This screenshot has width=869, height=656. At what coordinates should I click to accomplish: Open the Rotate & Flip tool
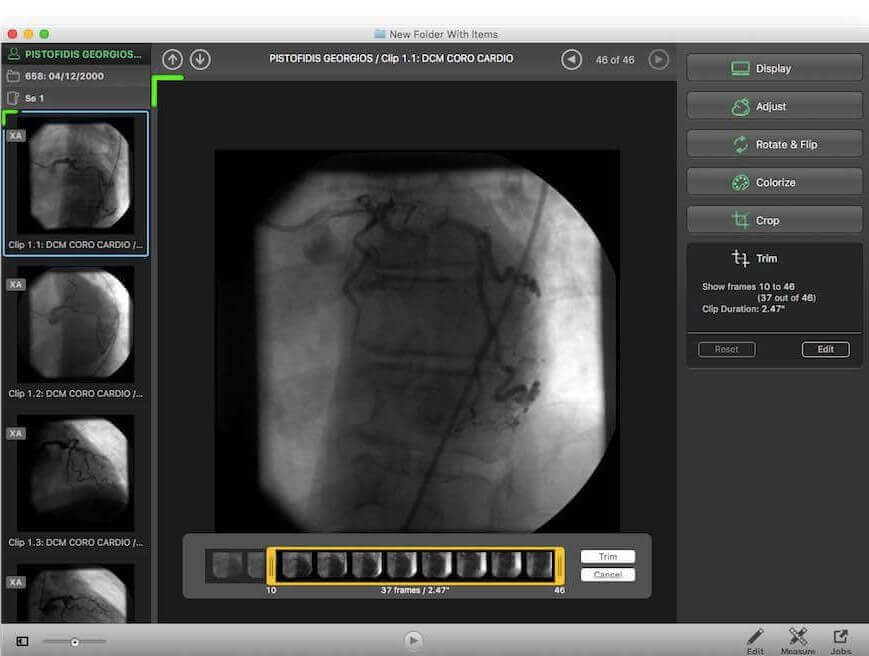coord(773,144)
